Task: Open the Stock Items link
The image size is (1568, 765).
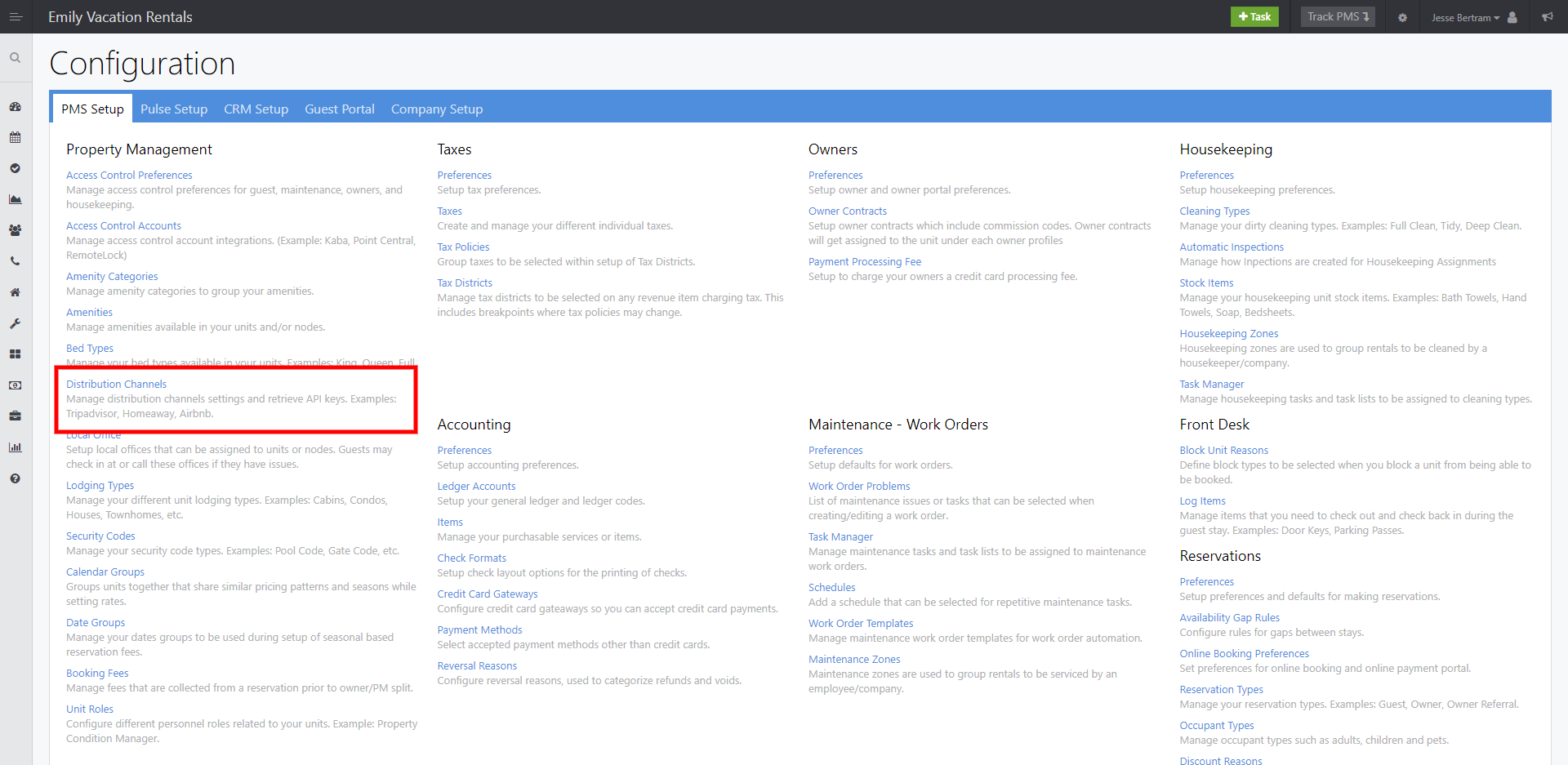Action: tap(1206, 282)
